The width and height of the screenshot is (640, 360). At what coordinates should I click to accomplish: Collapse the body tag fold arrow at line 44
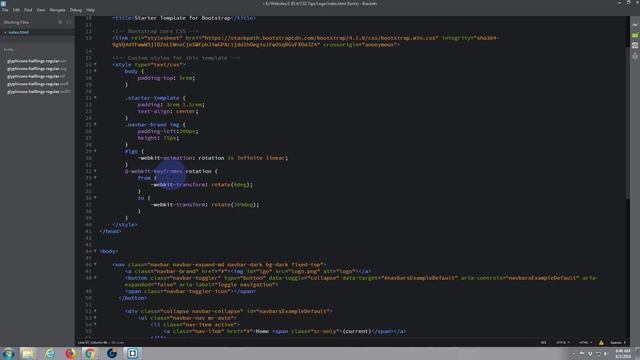coord(96,251)
